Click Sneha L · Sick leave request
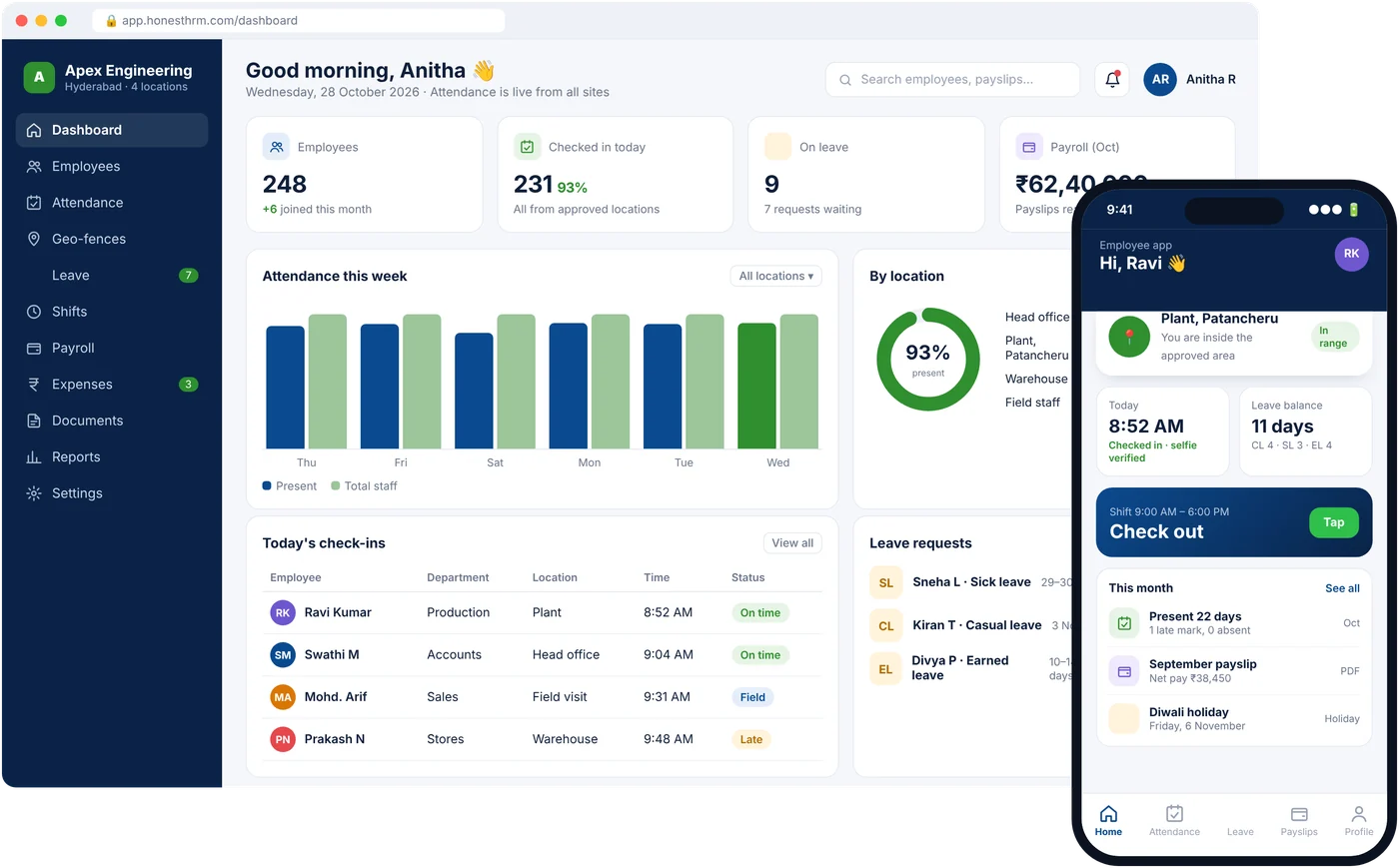 click(971, 582)
